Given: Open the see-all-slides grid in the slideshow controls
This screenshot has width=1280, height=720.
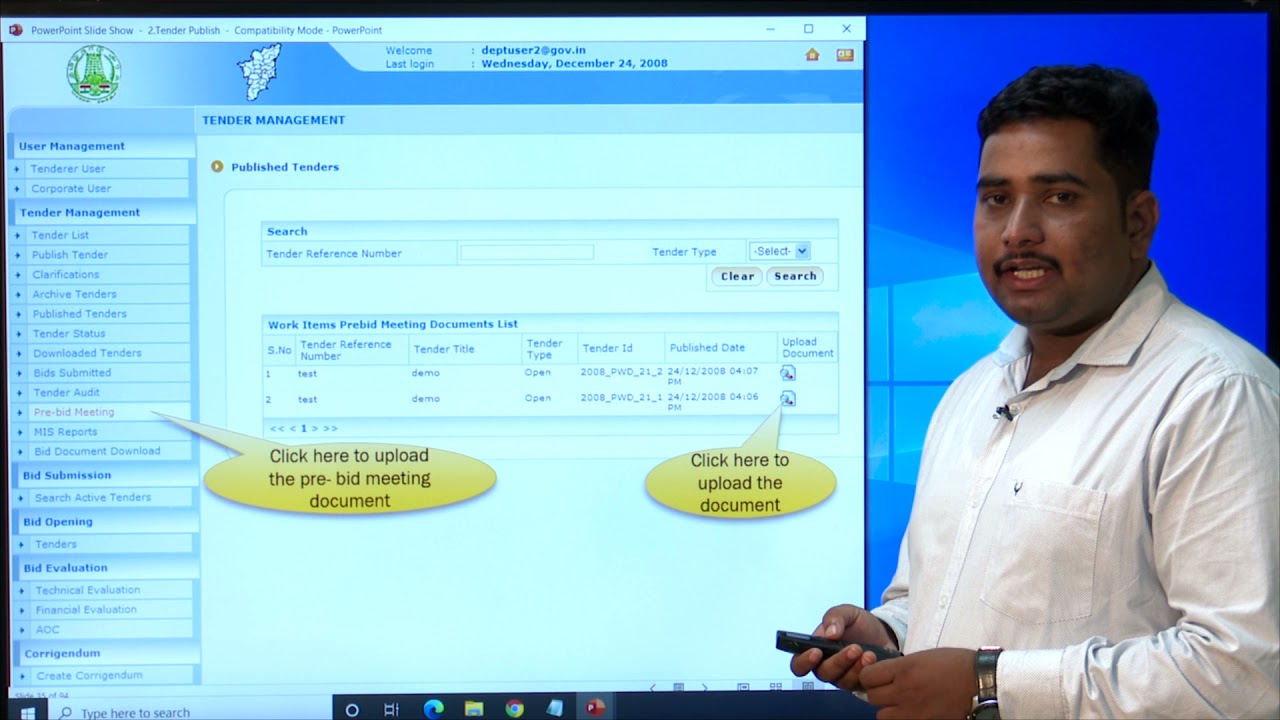Looking at the screenshot, I should (x=678, y=688).
